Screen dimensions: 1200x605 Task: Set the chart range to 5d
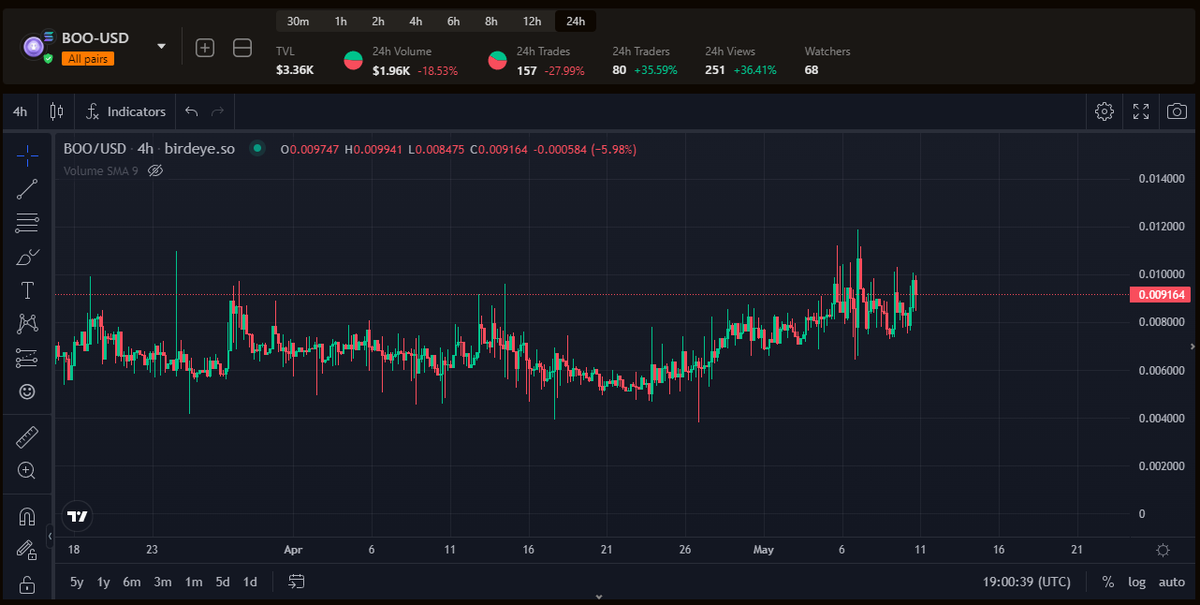pos(223,582)
